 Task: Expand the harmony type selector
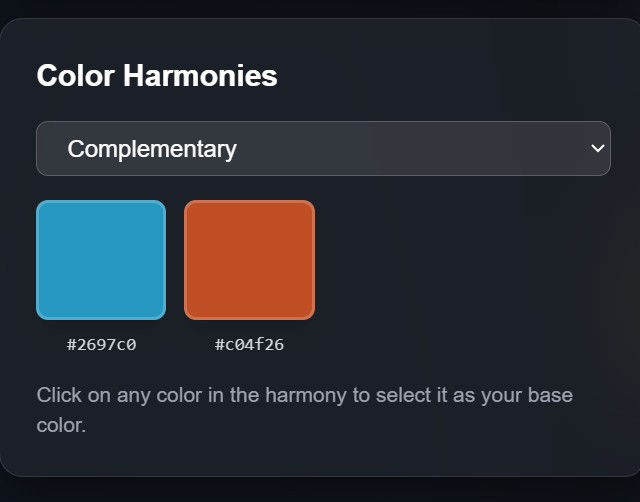click(x=323, y=149)
